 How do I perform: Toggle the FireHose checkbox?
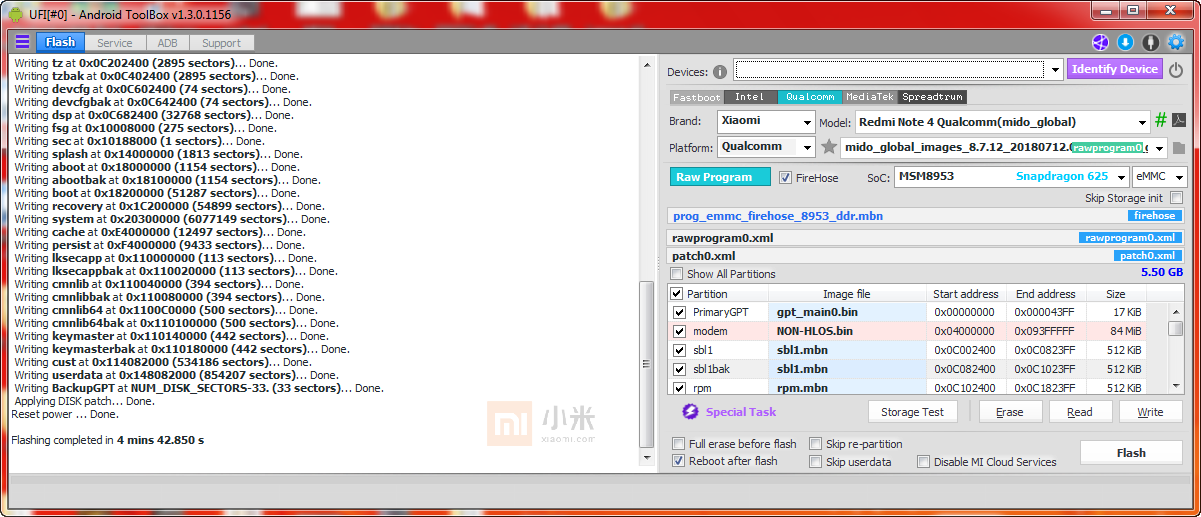coord(786,177)
